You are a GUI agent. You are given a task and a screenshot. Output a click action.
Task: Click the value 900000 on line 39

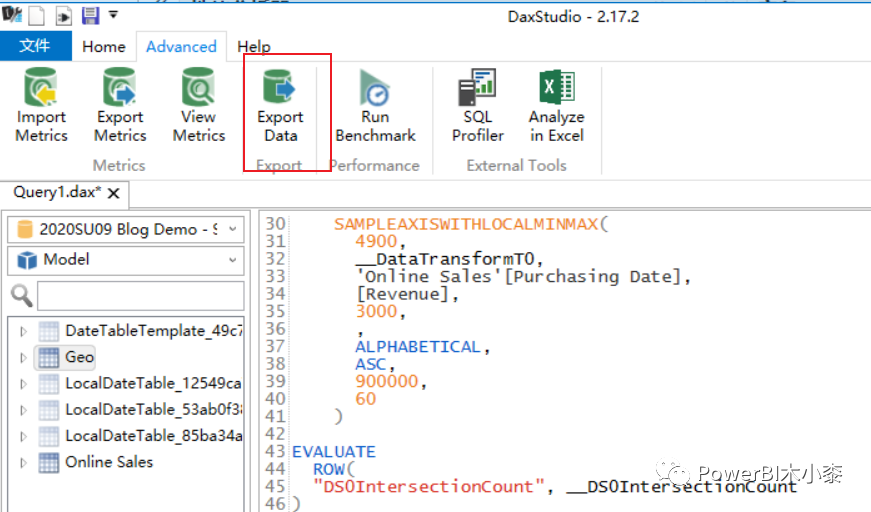387,382
